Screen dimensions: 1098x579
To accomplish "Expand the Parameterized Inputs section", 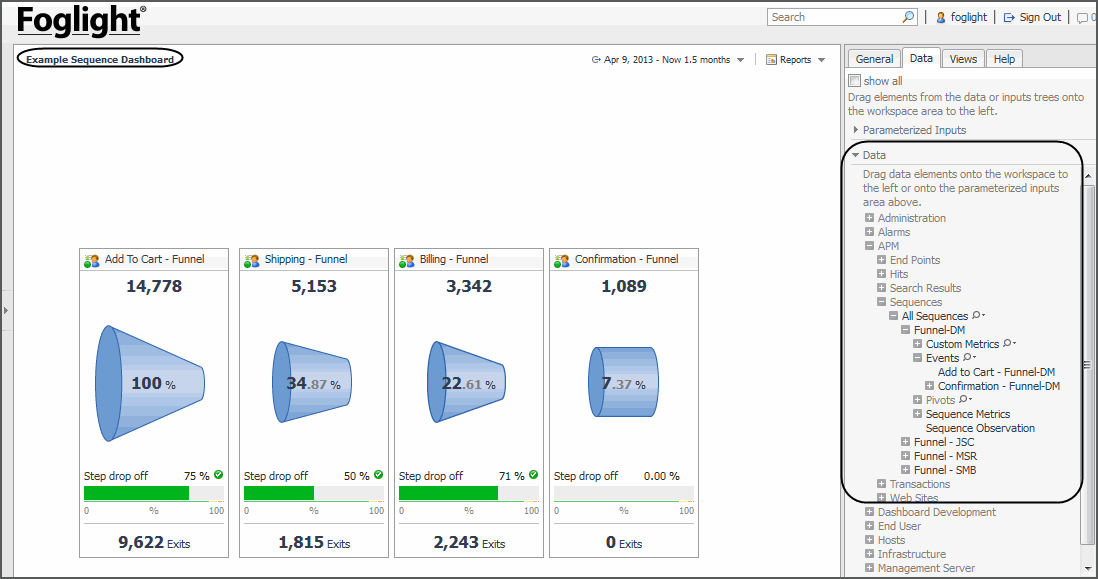I will pyautogui.click(x=856, y=130).
